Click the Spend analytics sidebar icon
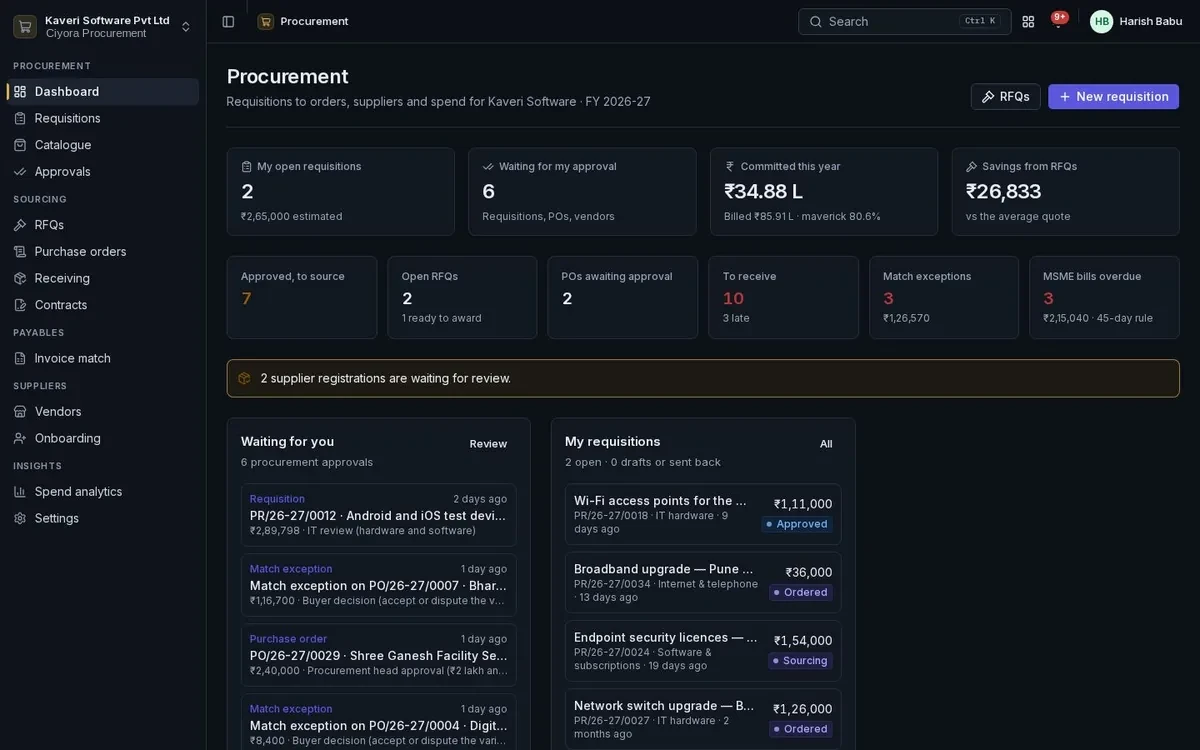The width and height of the screenshot is (1200, 750). click(x=20, y=492)
